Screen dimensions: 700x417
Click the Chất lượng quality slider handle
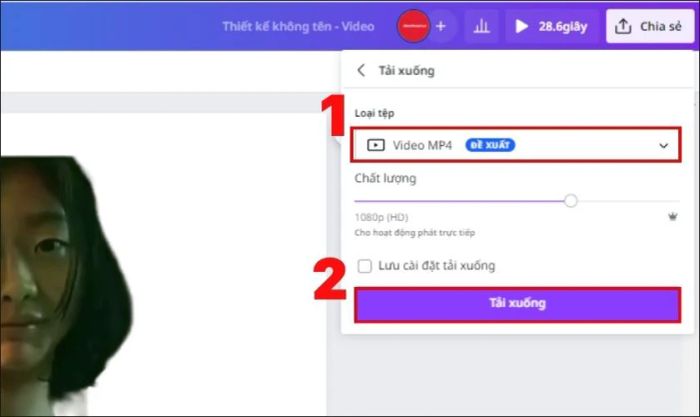point(570,200)
